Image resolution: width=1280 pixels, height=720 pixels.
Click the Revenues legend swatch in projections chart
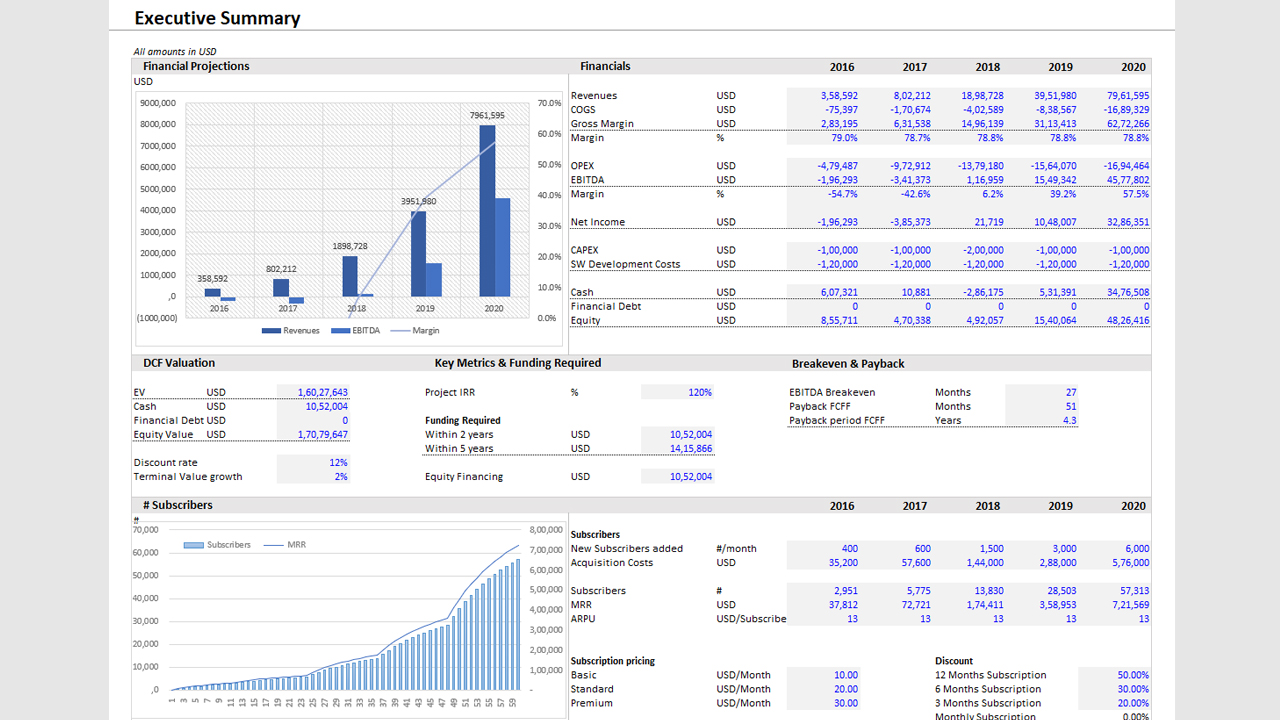point(271,331)
